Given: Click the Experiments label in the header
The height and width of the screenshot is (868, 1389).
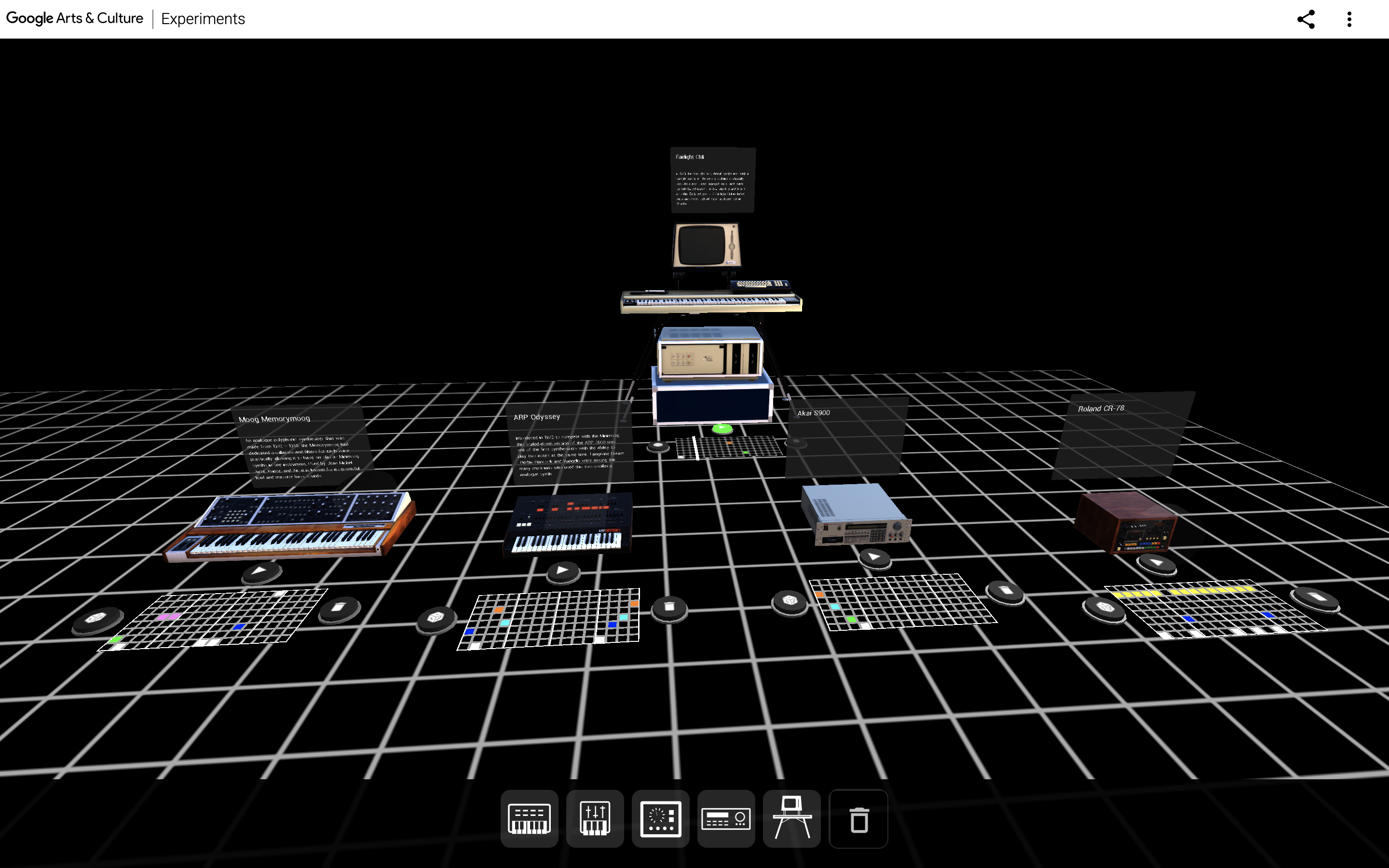Looking at the screenshot, I should click(203, 18).
